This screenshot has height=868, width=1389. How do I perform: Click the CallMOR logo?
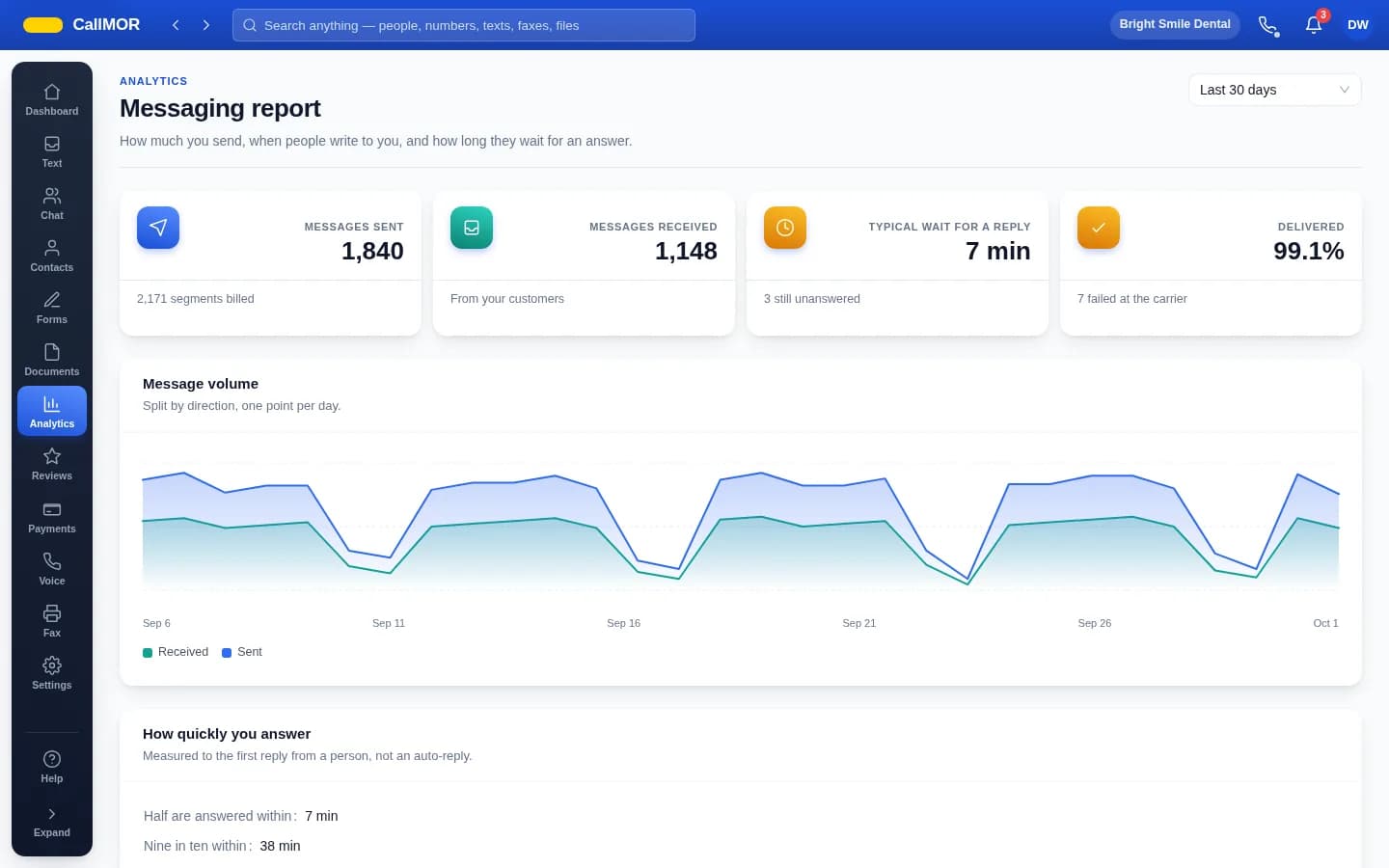pyautogui.click(x=82, y=25)
